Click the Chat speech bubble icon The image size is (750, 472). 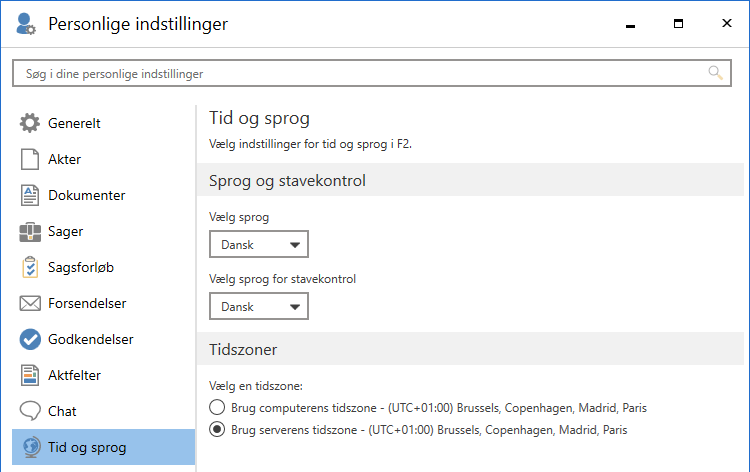[30, 411]
